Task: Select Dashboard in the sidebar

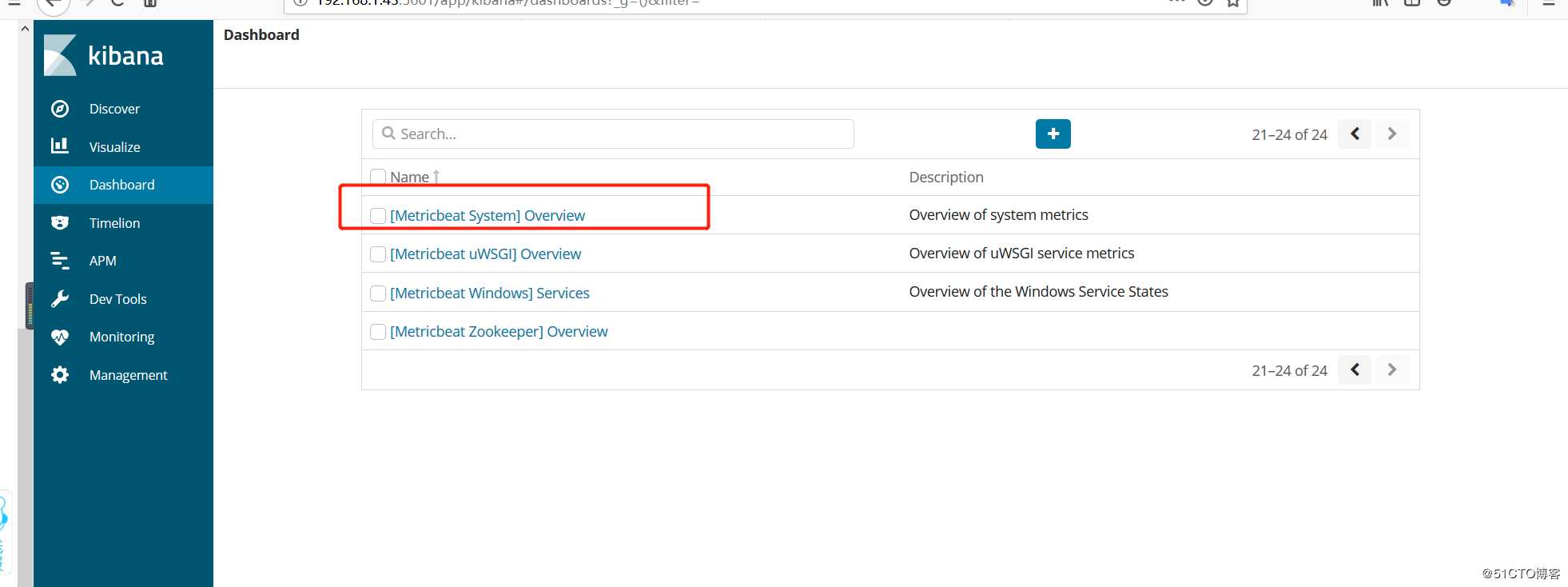Action: 123,185
